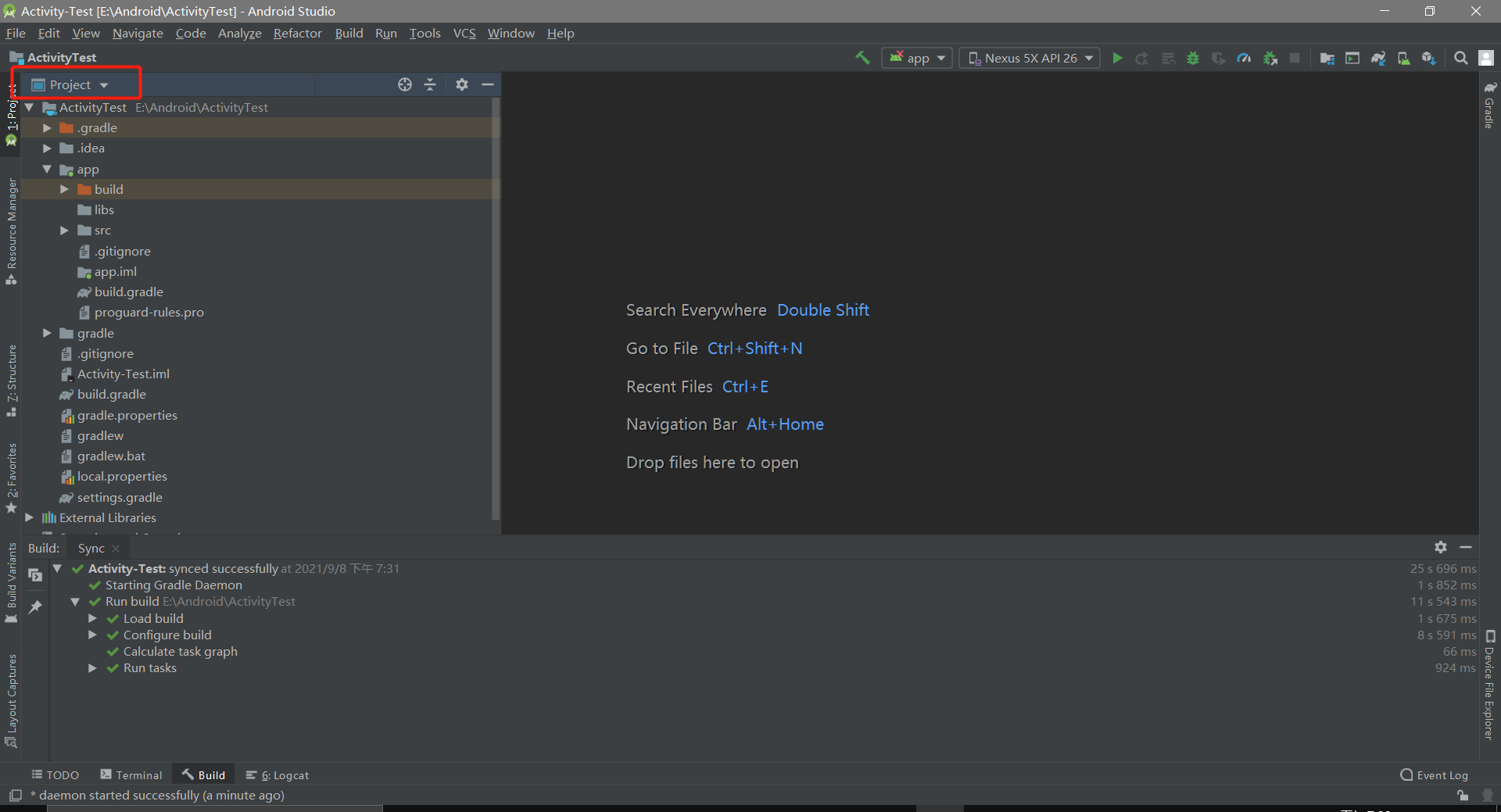The image size is (1501, 812).
Task: Close the Sync tab
Action: 116,549
